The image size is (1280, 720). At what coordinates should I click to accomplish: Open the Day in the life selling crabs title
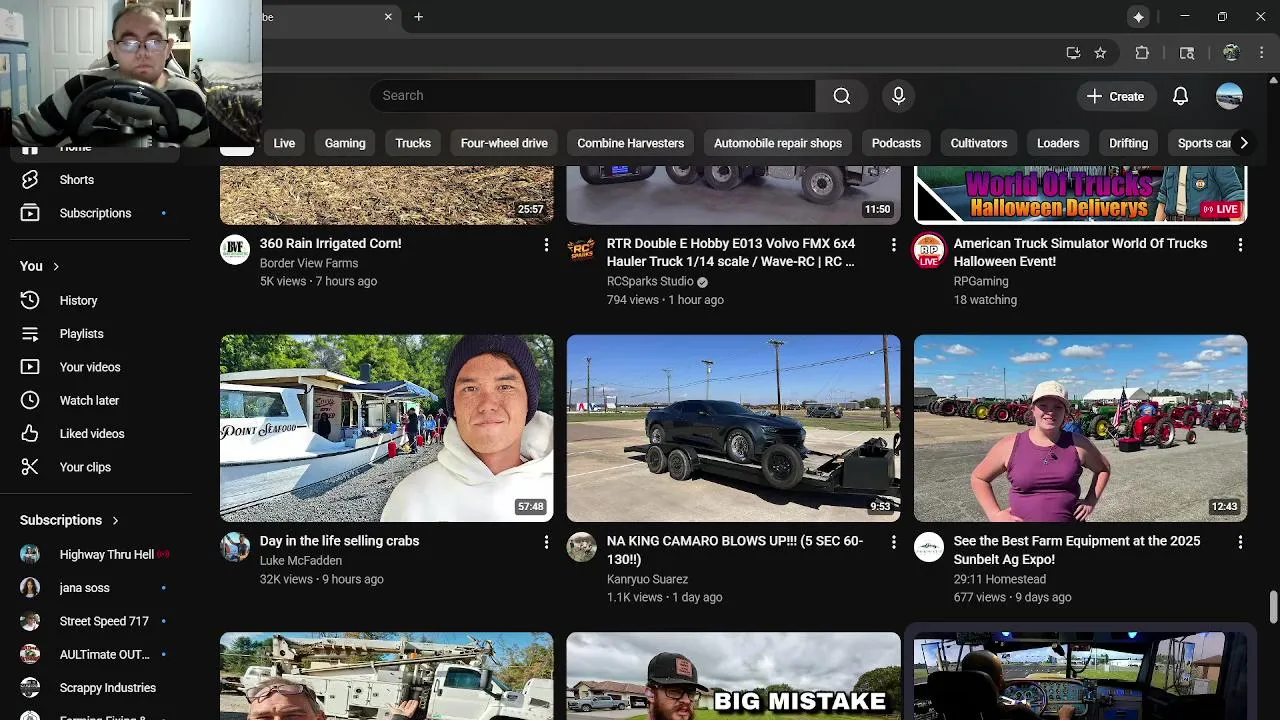[x=339, y=541]
